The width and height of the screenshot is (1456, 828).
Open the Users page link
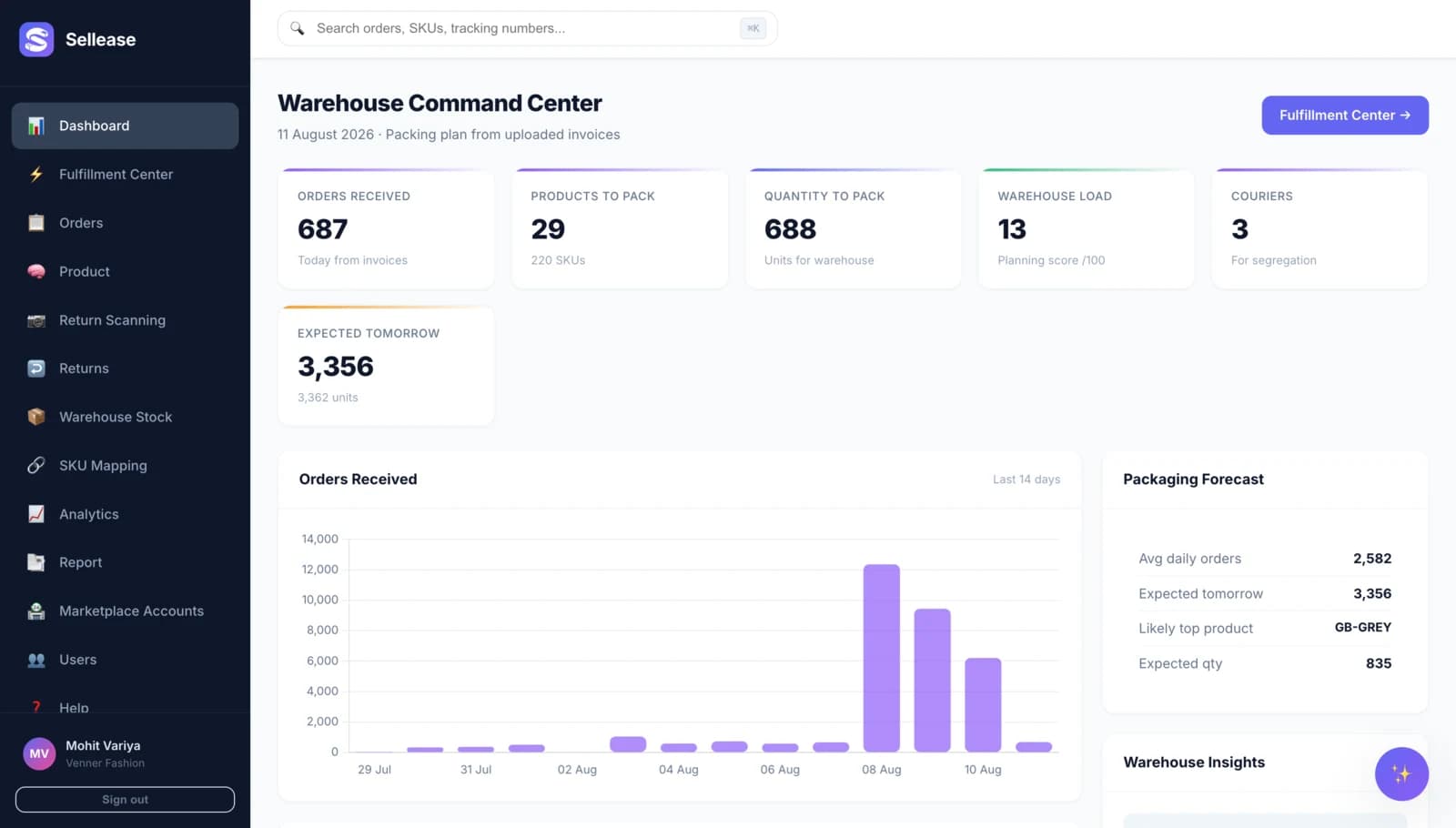click(125, 660)
